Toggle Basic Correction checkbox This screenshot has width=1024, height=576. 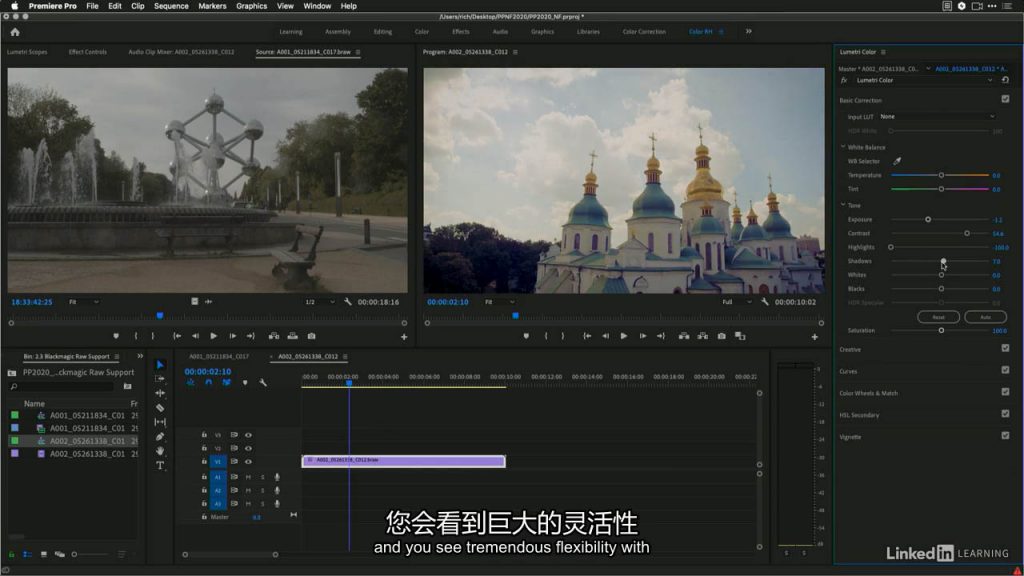[x=1005, y=99]
